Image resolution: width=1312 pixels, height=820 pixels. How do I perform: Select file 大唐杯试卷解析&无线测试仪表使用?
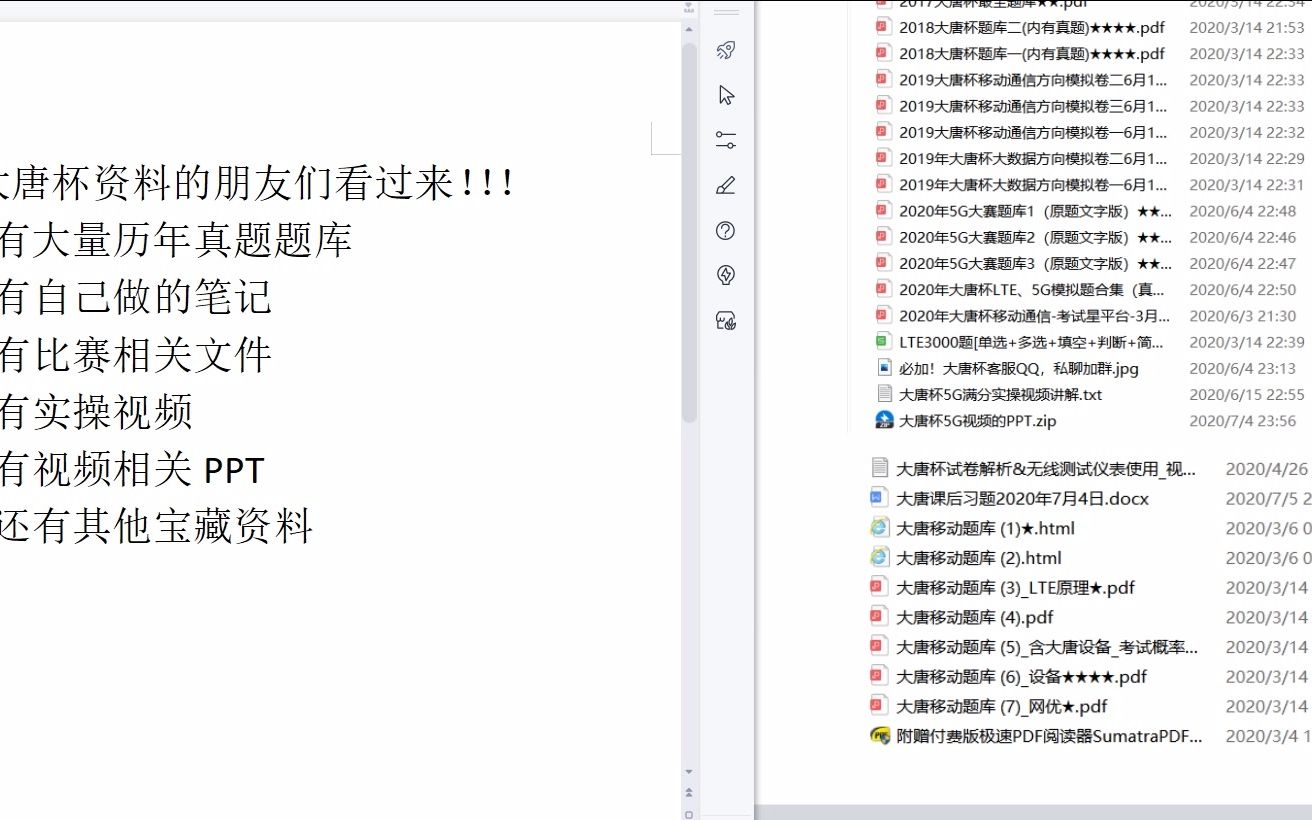pyautogui.click(x=1046, y=469)
